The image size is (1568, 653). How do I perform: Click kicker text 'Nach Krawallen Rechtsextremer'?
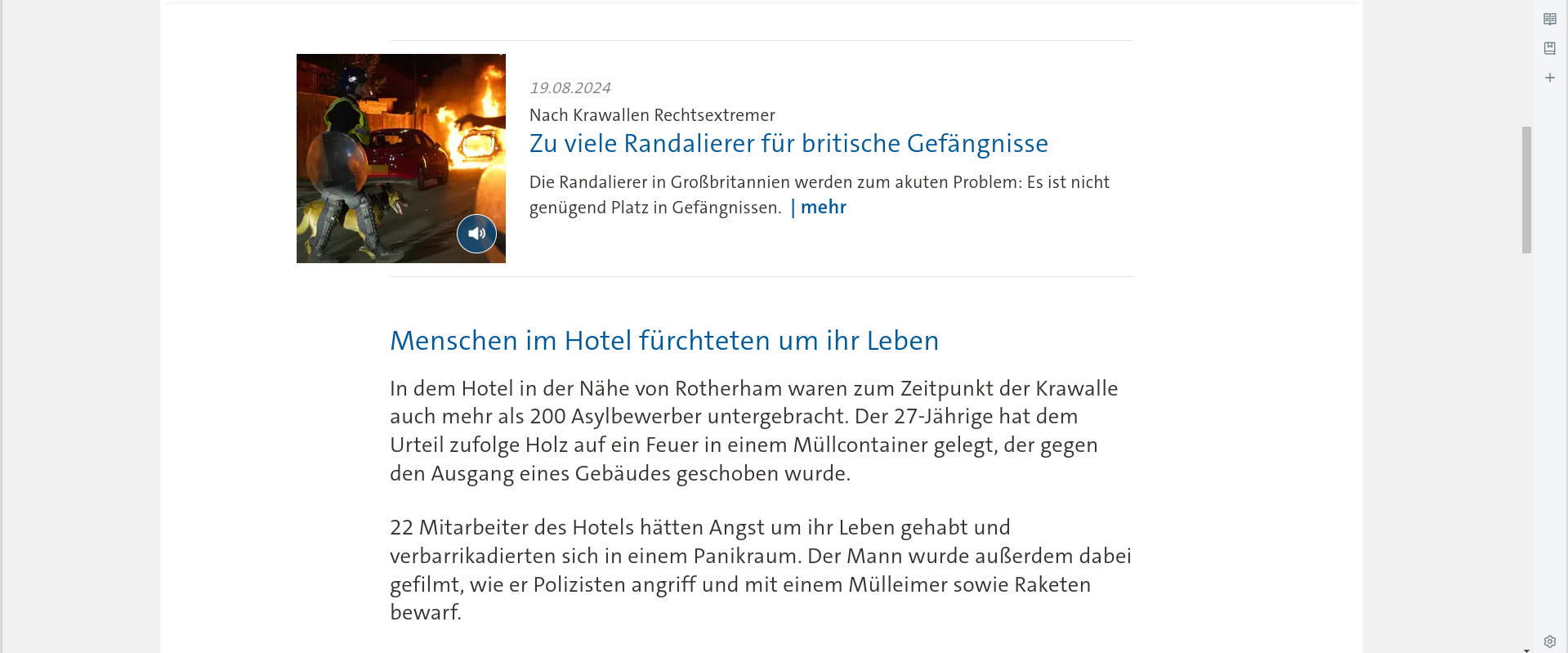652,115
